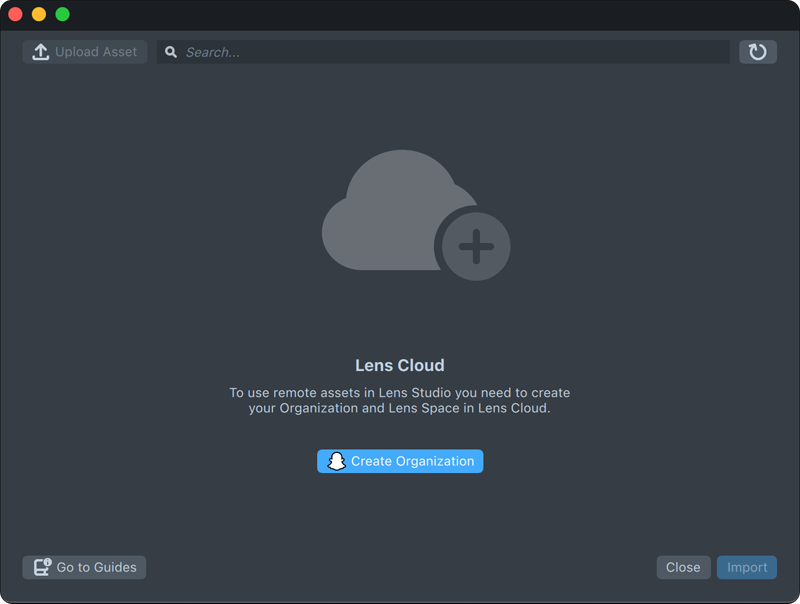Viewport: 800px width, 604px height.
Task: Refresh the asset list with the reload icon
Action: click(x=758, y=52)
